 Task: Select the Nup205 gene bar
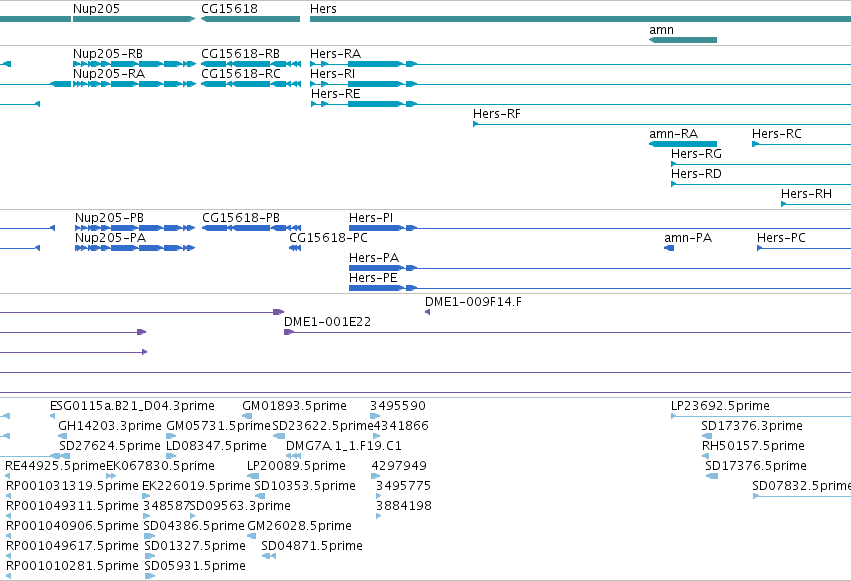134,19
